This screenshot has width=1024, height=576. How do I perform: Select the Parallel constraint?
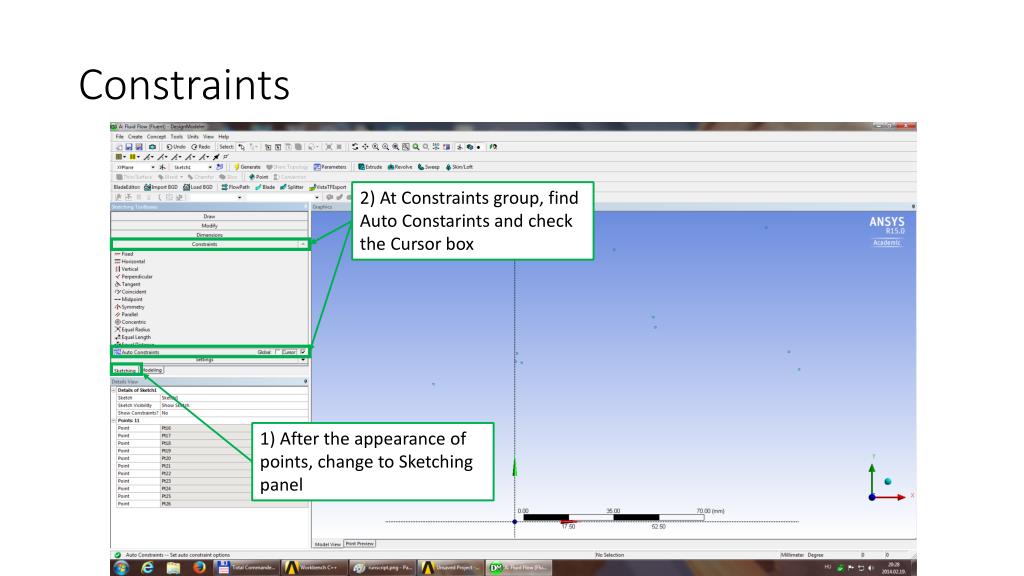coord(127,314)
